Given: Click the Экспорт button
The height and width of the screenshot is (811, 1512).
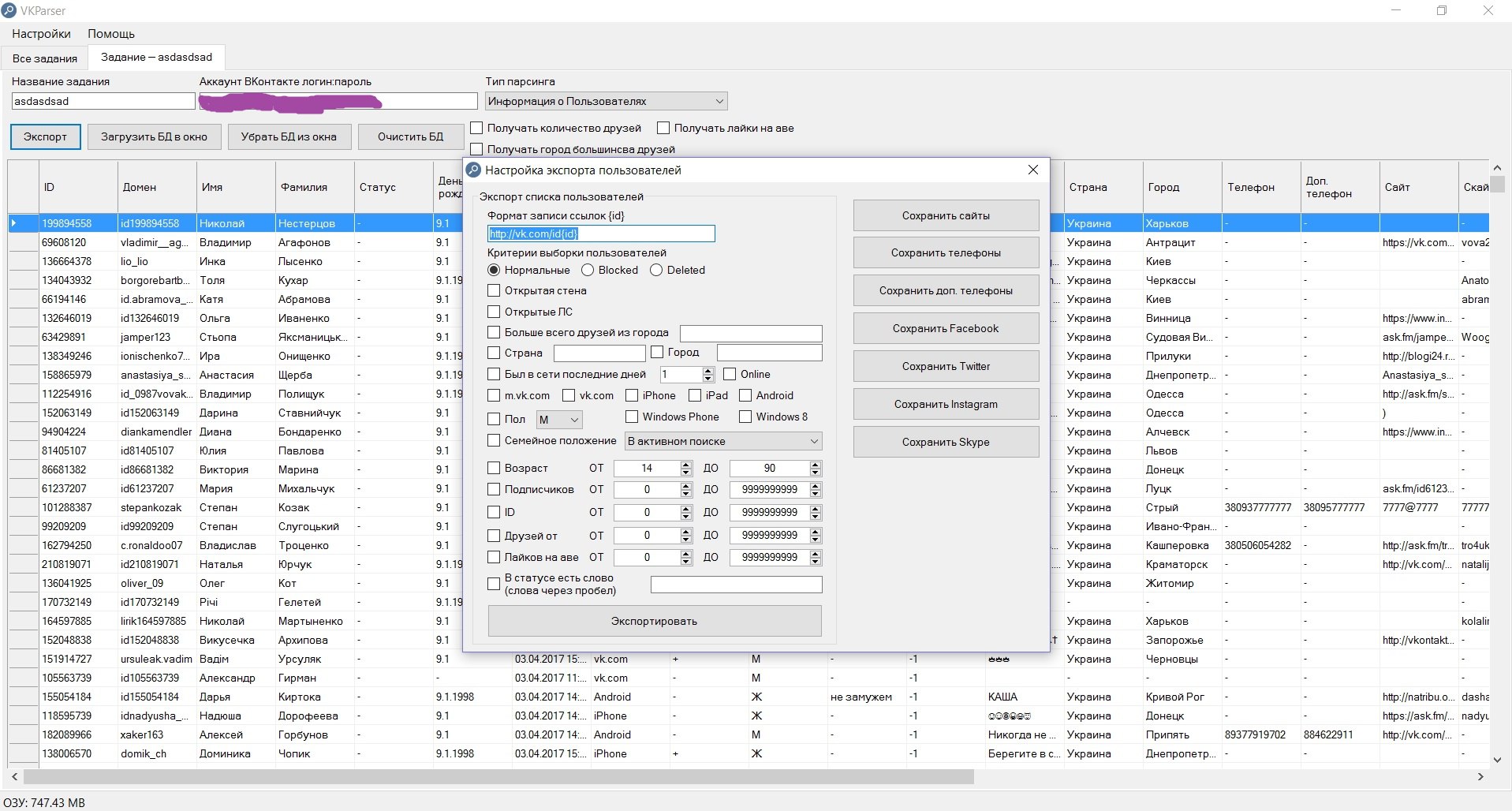Looking at the screenshot, I should (x=45, y=136).
